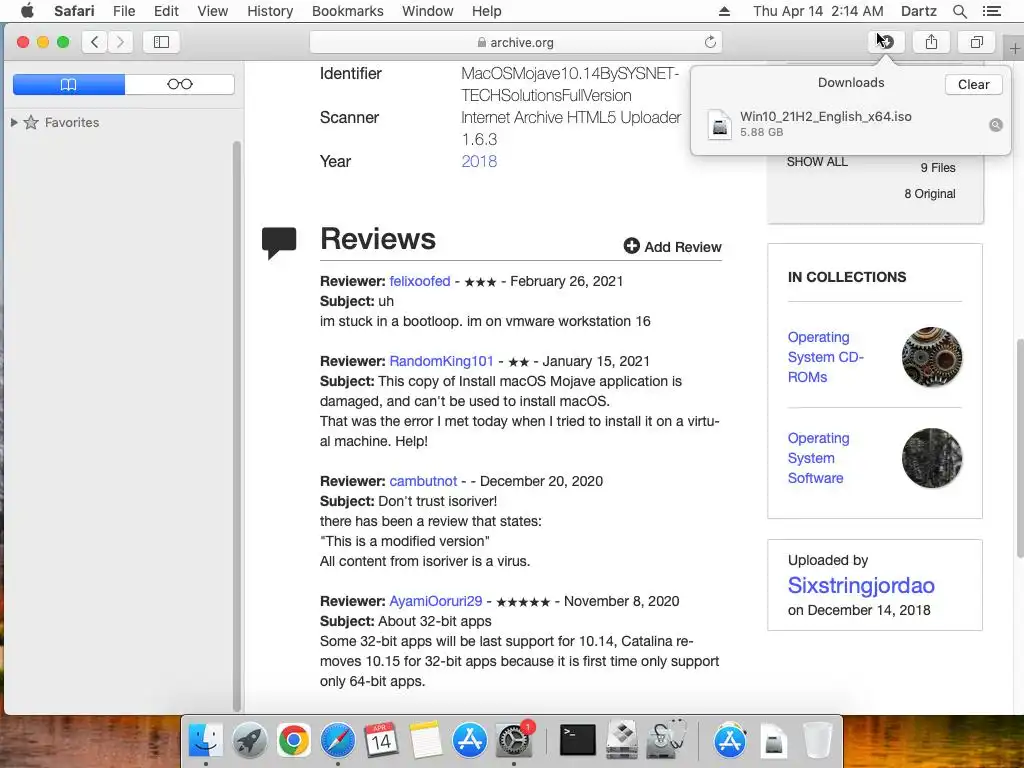Image resolution: width=1024 pixels, height=768 pixels.
Task: Open reviewer AyamiOoruri29 profile
Action: coord(436,601)
